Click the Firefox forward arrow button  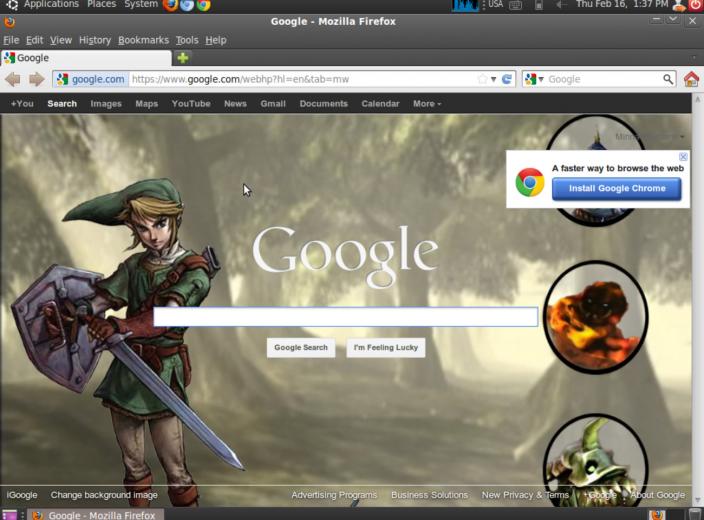click(36, 79)
